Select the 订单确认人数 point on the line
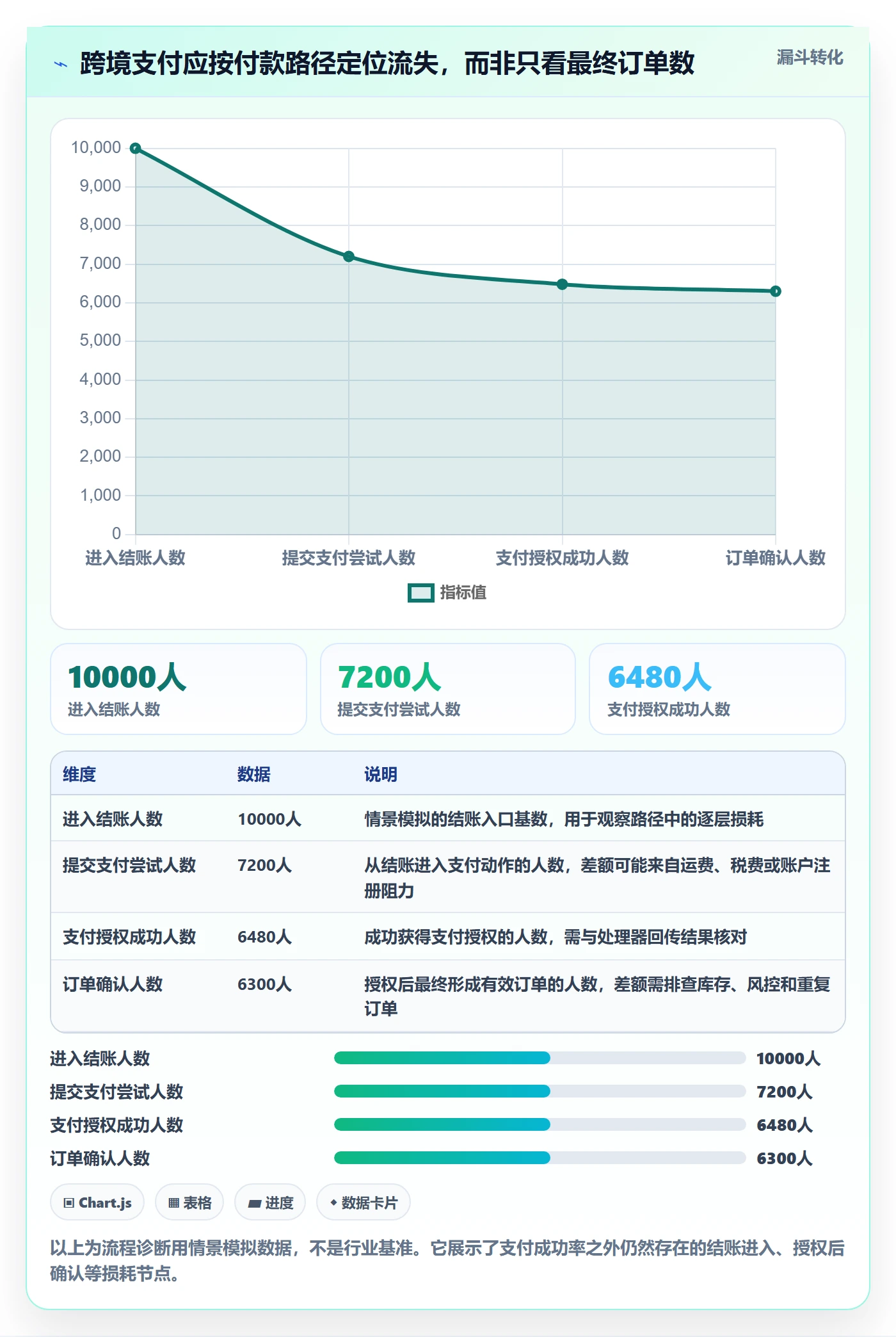Screen dimensions: 896x1337 [776, 291]
